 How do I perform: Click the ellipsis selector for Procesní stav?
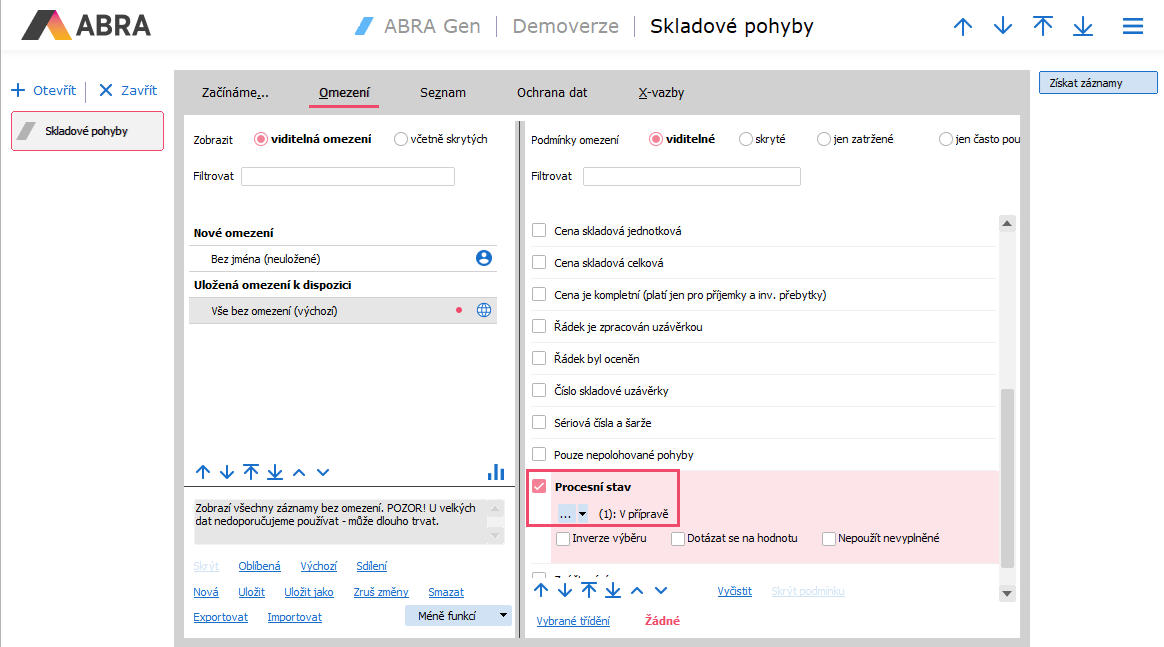click(x=566, y=514)
